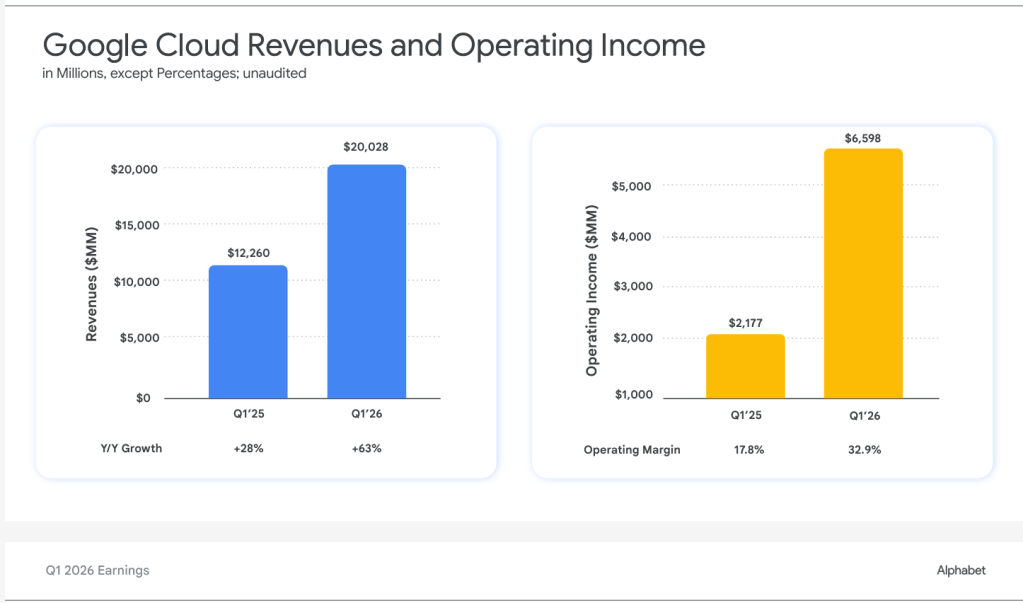Select the 32.9% operating margin value

[863, 450]
